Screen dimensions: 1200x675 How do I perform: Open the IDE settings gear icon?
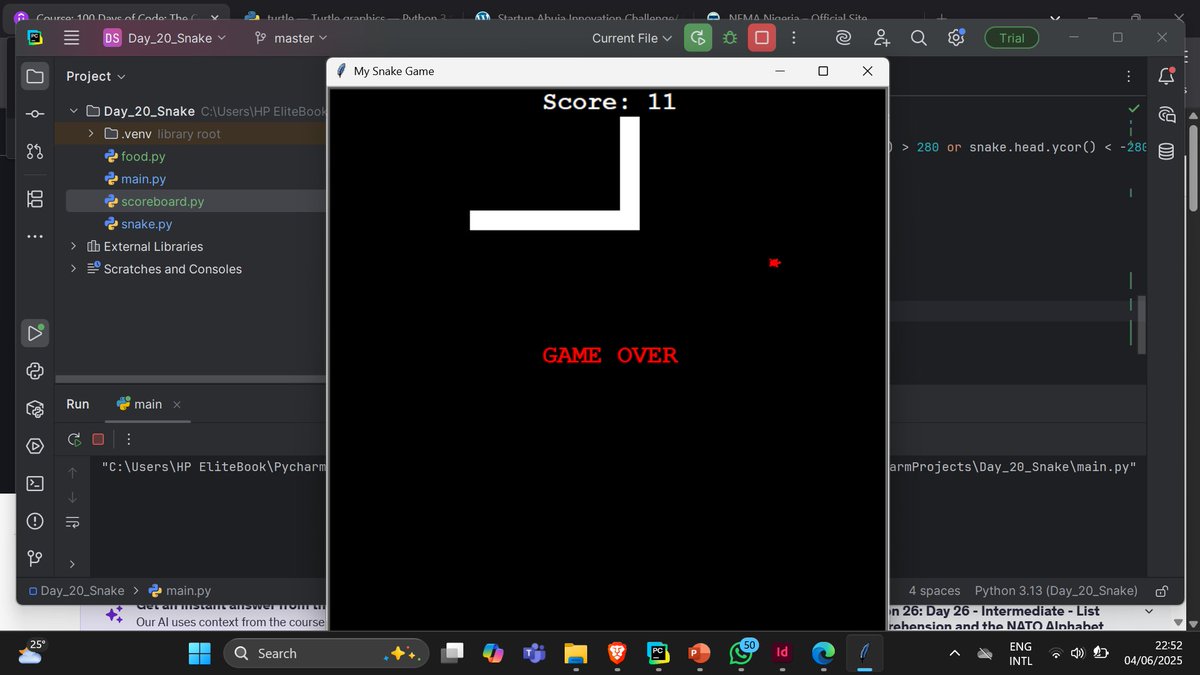coord(956,37)
